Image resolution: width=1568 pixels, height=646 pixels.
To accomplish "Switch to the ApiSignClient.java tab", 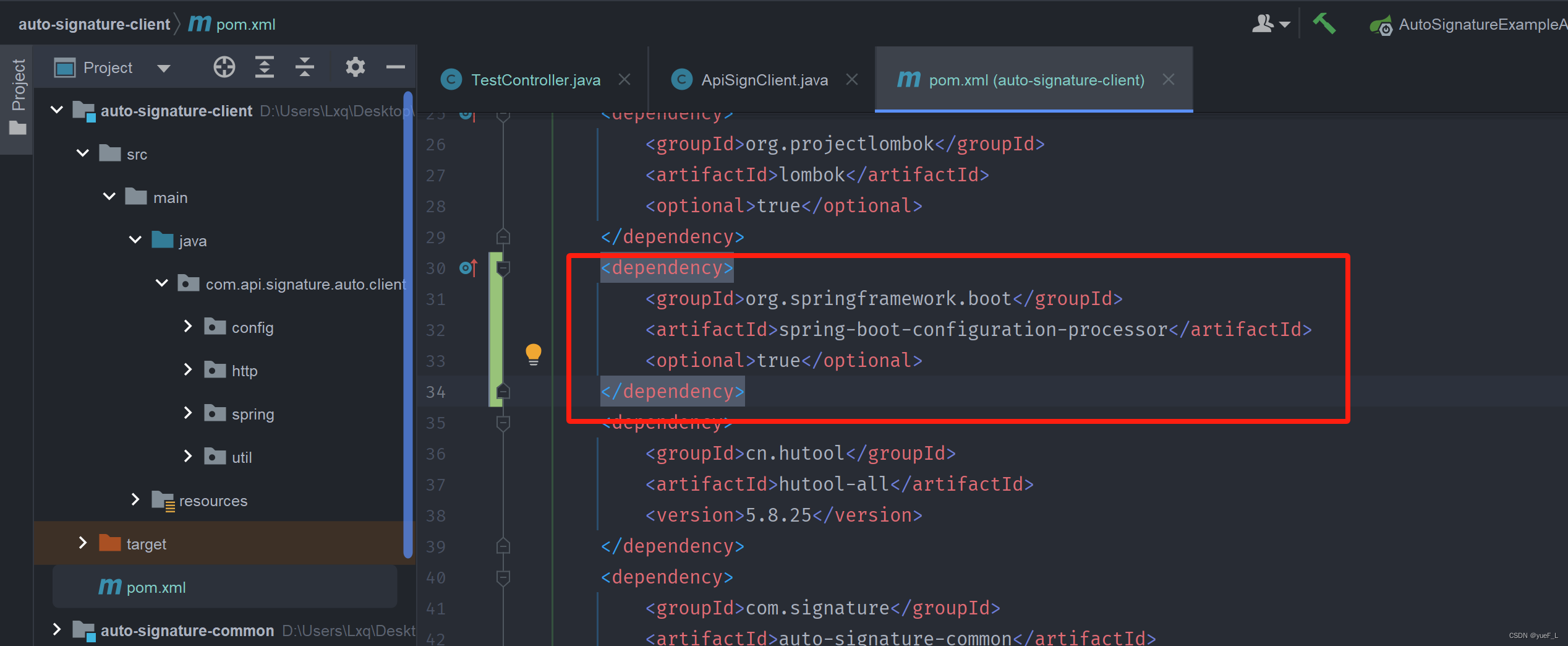I will [x=764, y=79].
